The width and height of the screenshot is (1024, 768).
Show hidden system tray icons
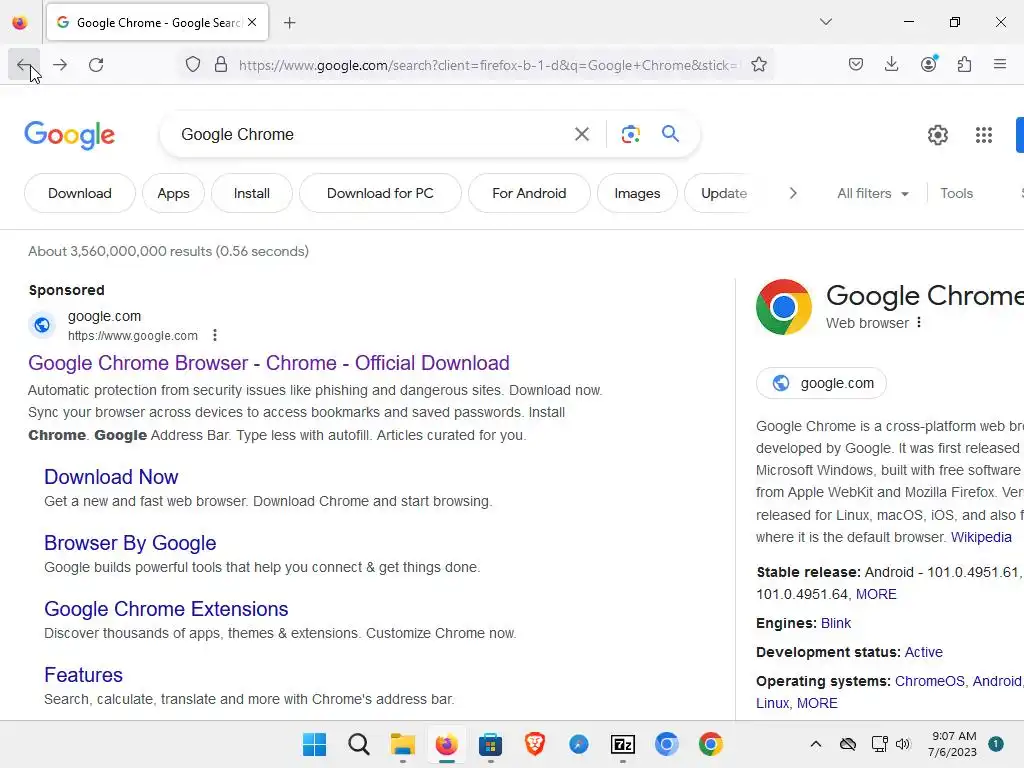click(816, 744)
